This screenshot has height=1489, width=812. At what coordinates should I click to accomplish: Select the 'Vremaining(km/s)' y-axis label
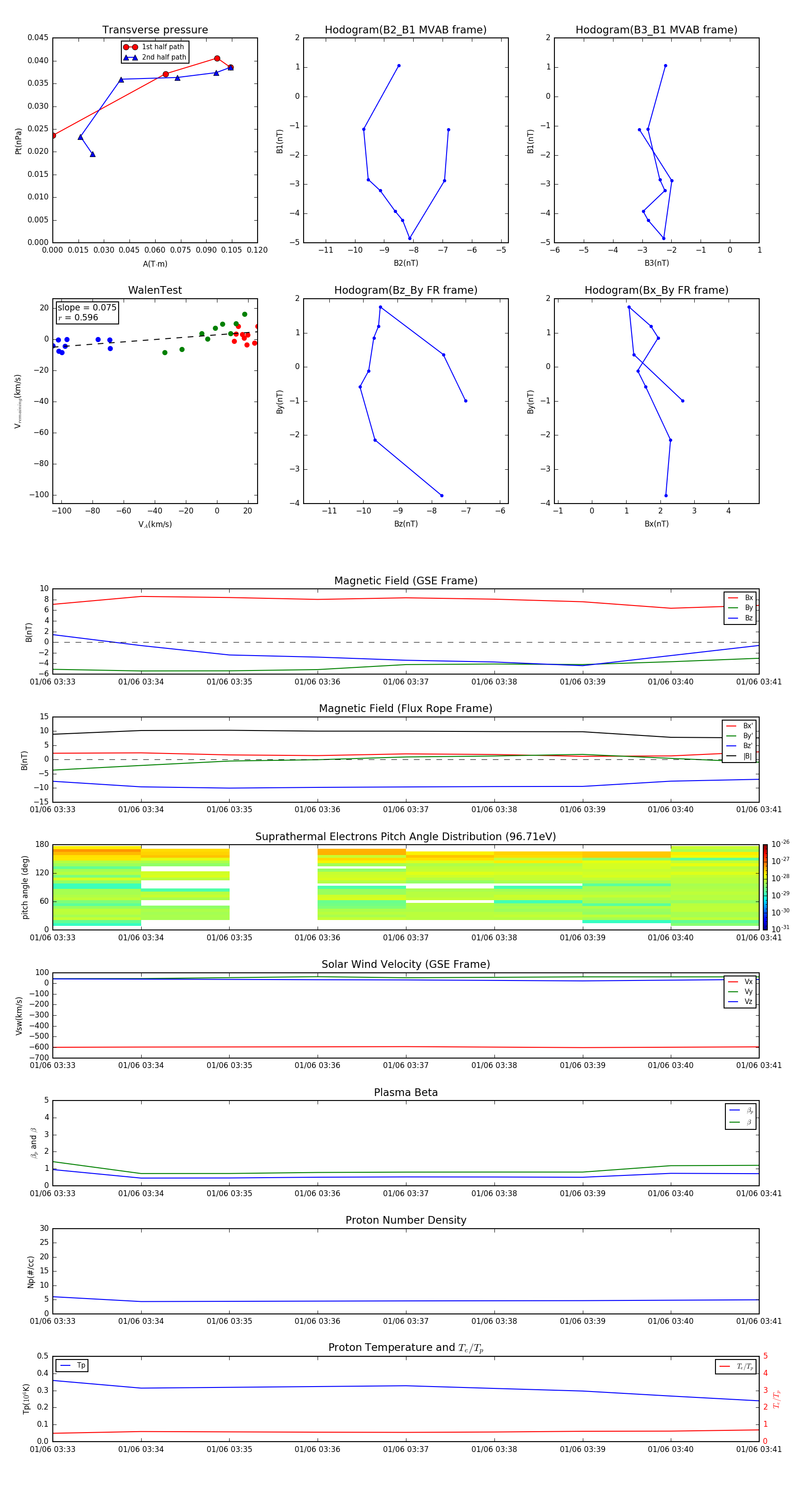[x=18, y=401]
